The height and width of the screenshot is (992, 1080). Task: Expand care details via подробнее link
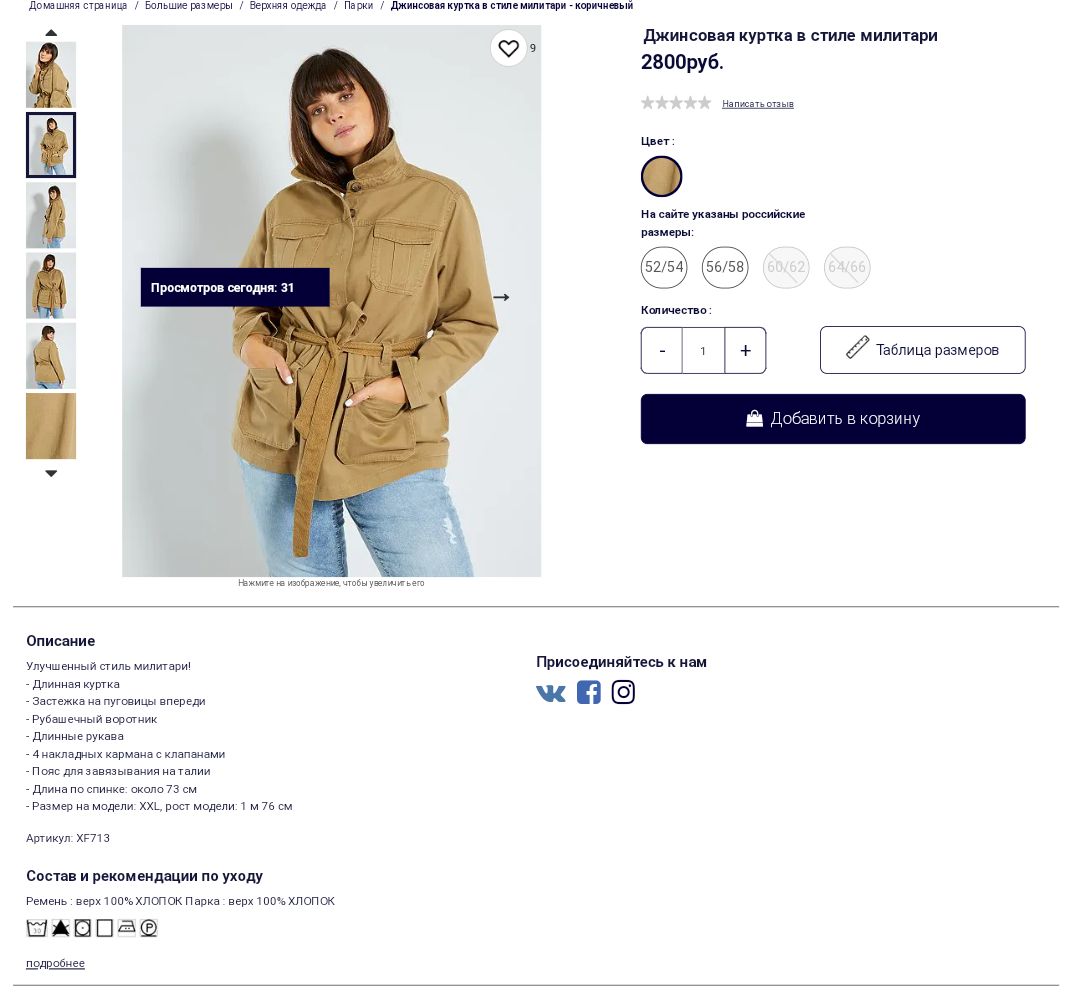55,964
